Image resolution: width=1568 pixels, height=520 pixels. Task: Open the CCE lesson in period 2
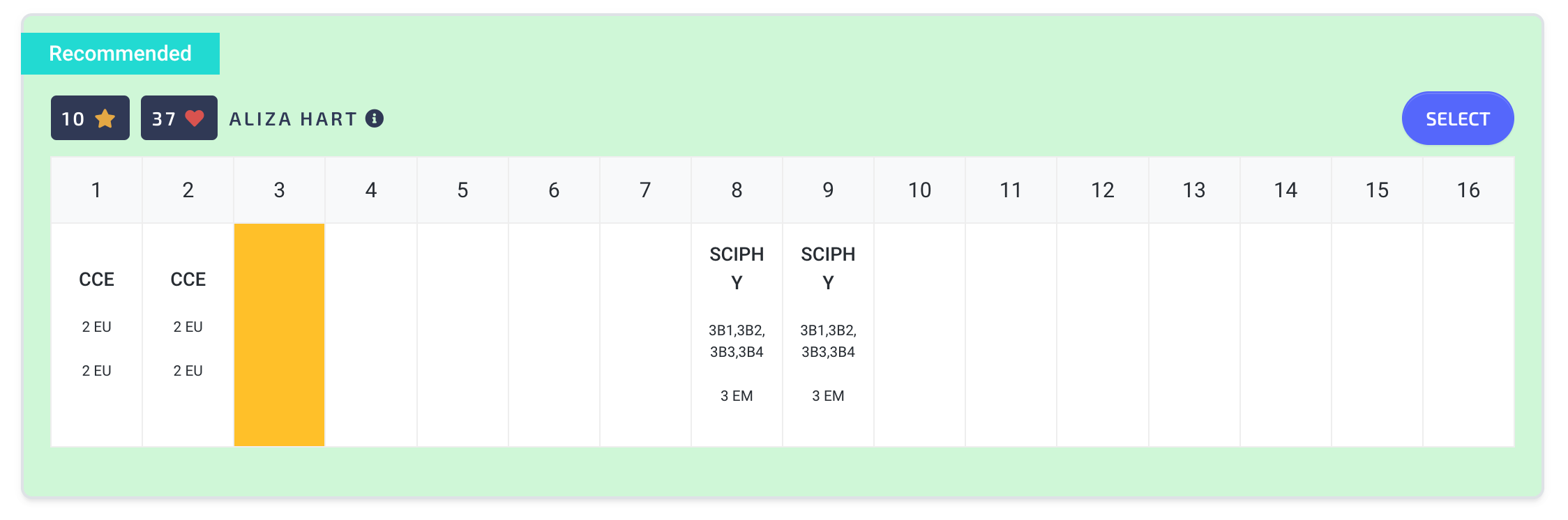coord(188,335)
